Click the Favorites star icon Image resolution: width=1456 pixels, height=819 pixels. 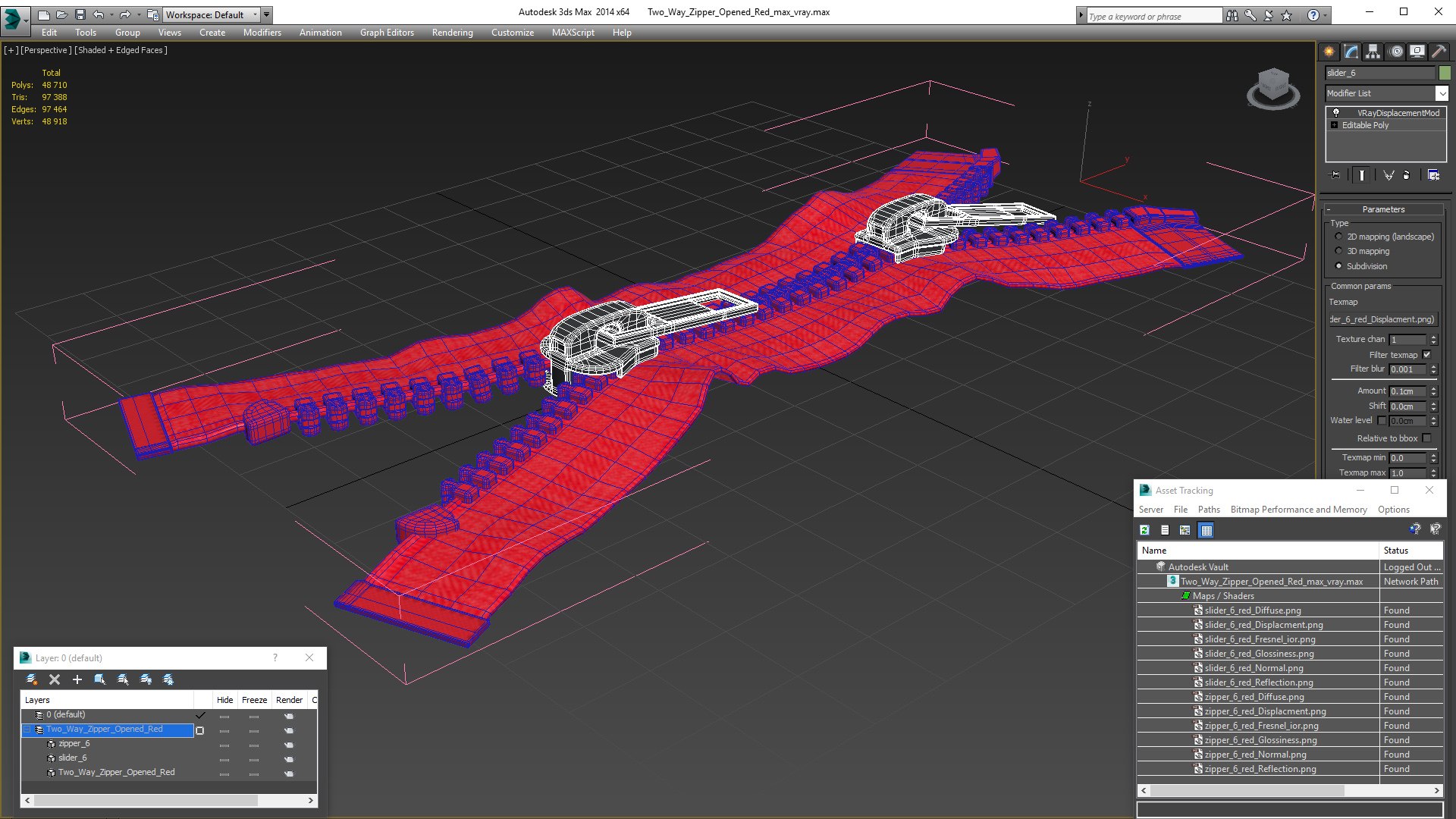1286,15
